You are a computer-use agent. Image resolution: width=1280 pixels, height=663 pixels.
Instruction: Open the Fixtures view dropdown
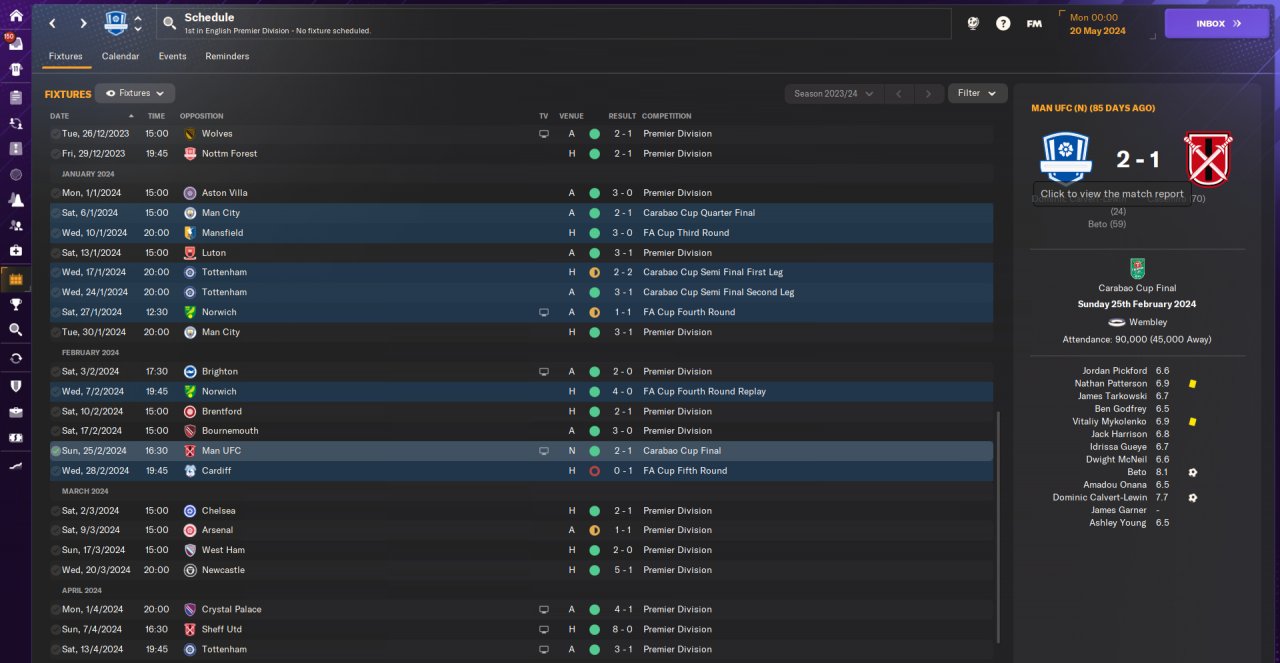tap(135, 93)
